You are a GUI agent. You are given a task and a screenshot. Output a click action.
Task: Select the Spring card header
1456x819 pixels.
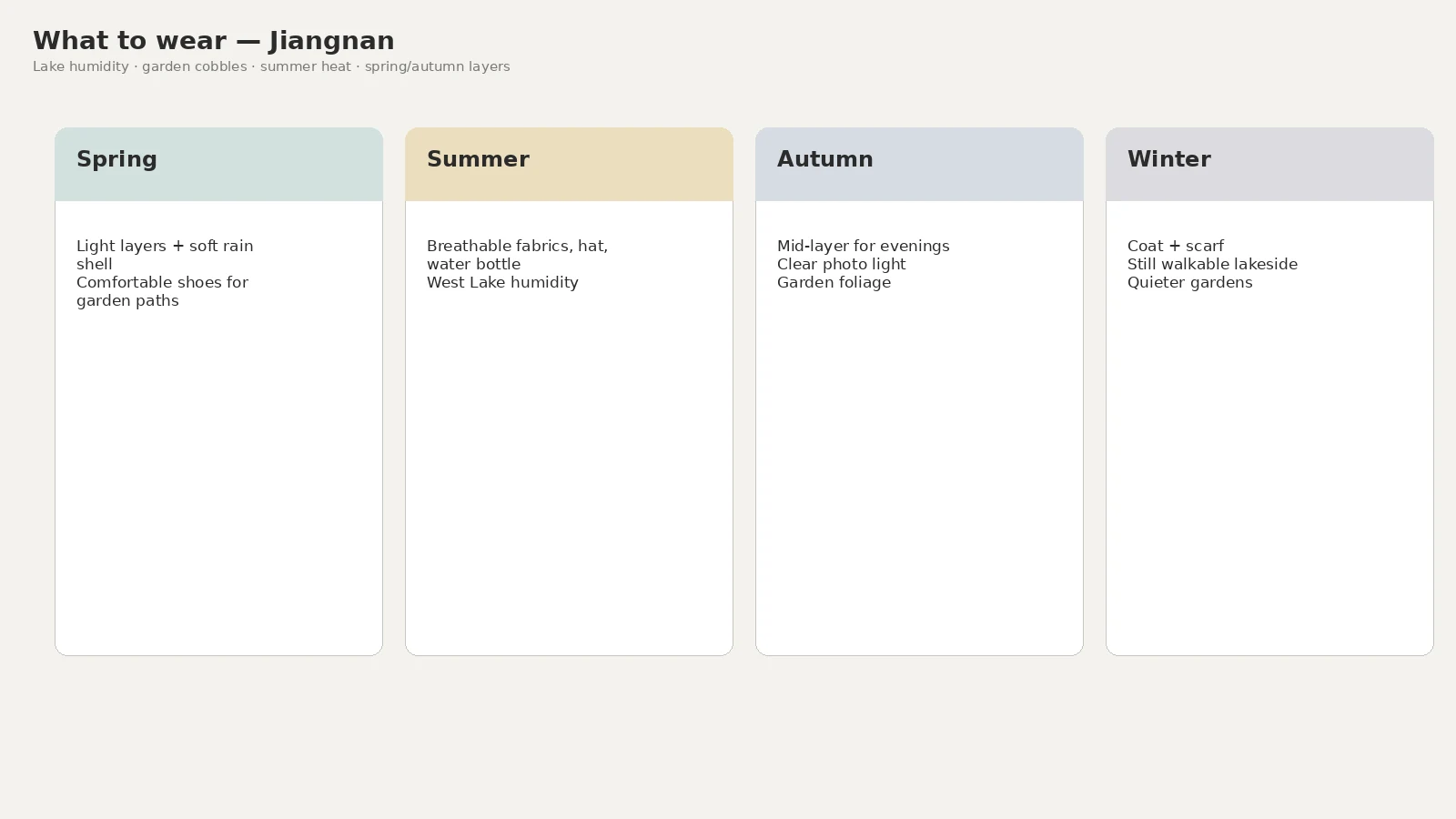pos(218,164)
